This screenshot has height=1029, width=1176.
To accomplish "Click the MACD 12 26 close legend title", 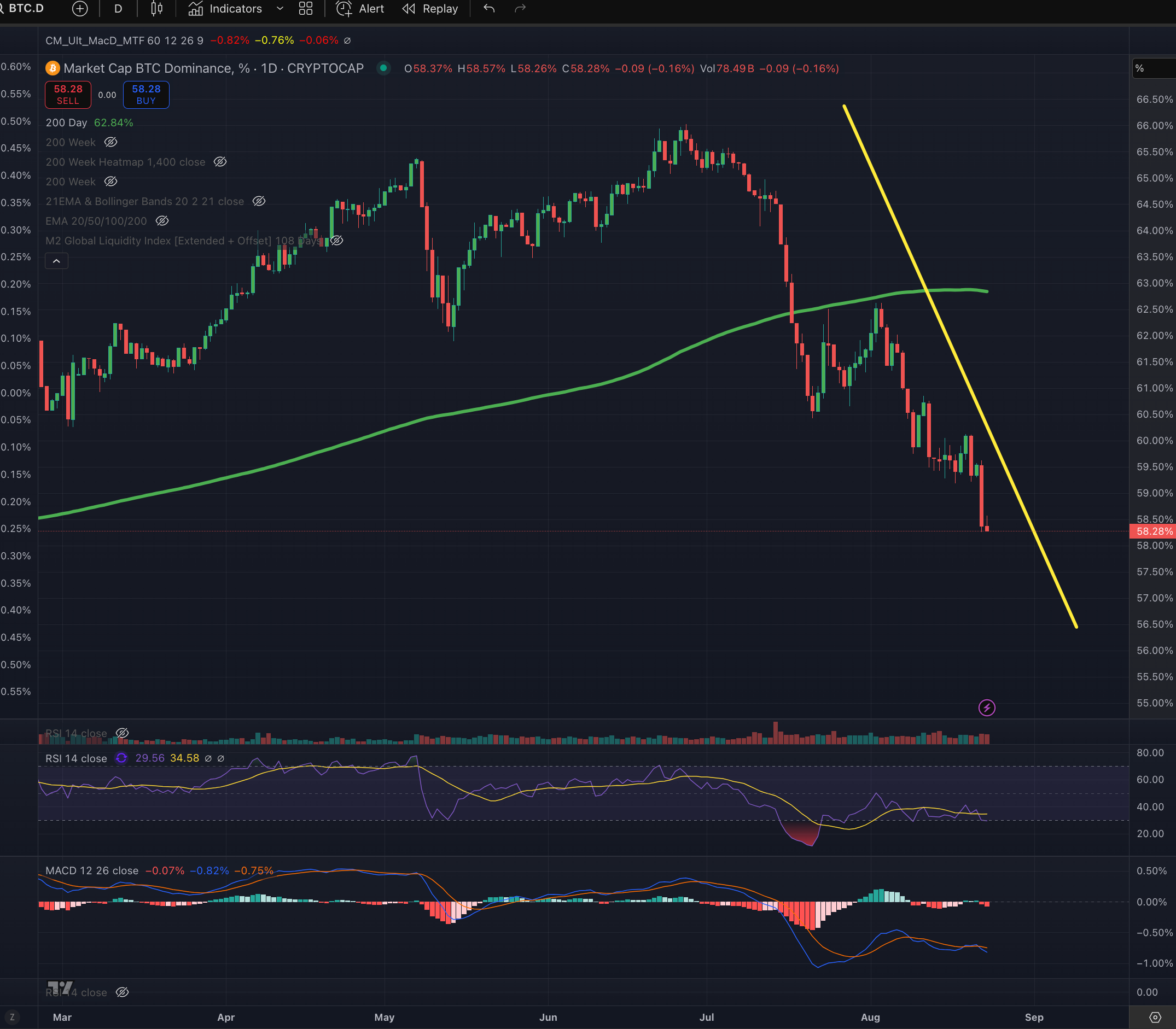I will 92,870.
